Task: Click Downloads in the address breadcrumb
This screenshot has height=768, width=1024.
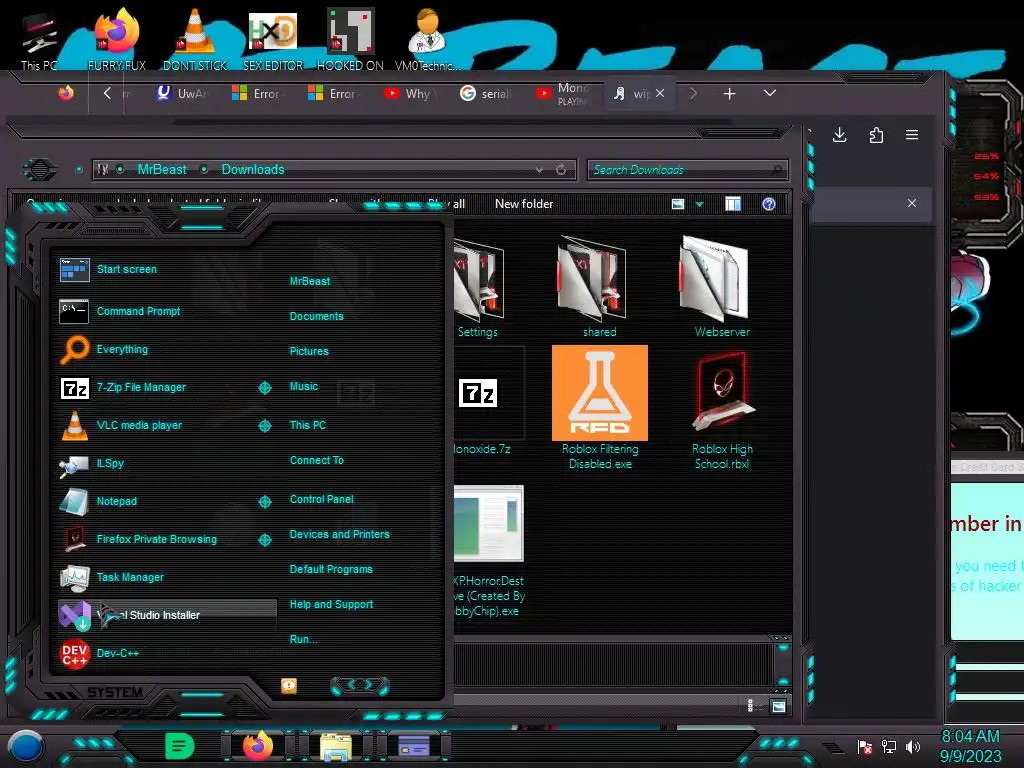Action: point(253,170)
